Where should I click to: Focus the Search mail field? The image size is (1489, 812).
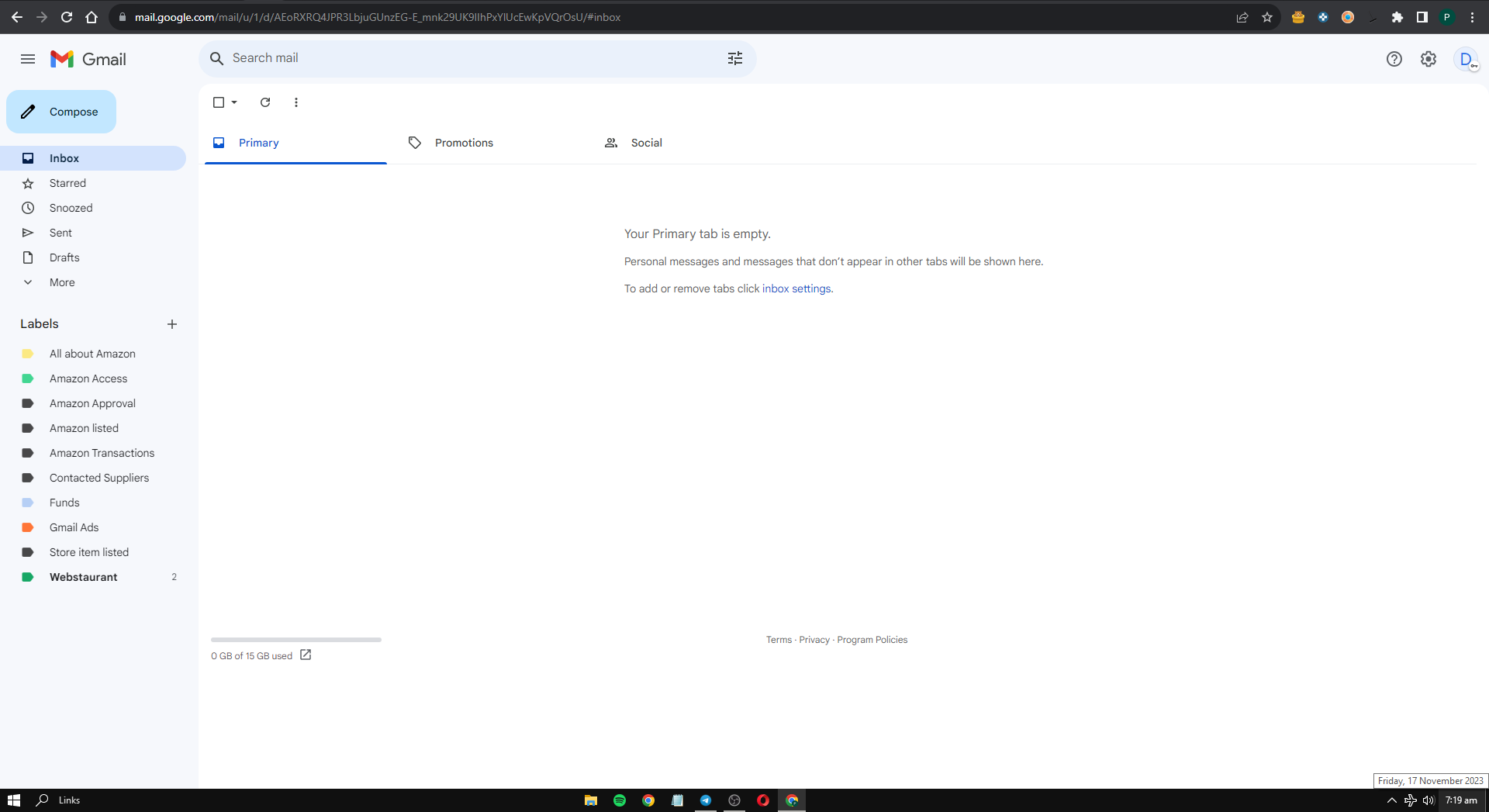click(477, 58)
